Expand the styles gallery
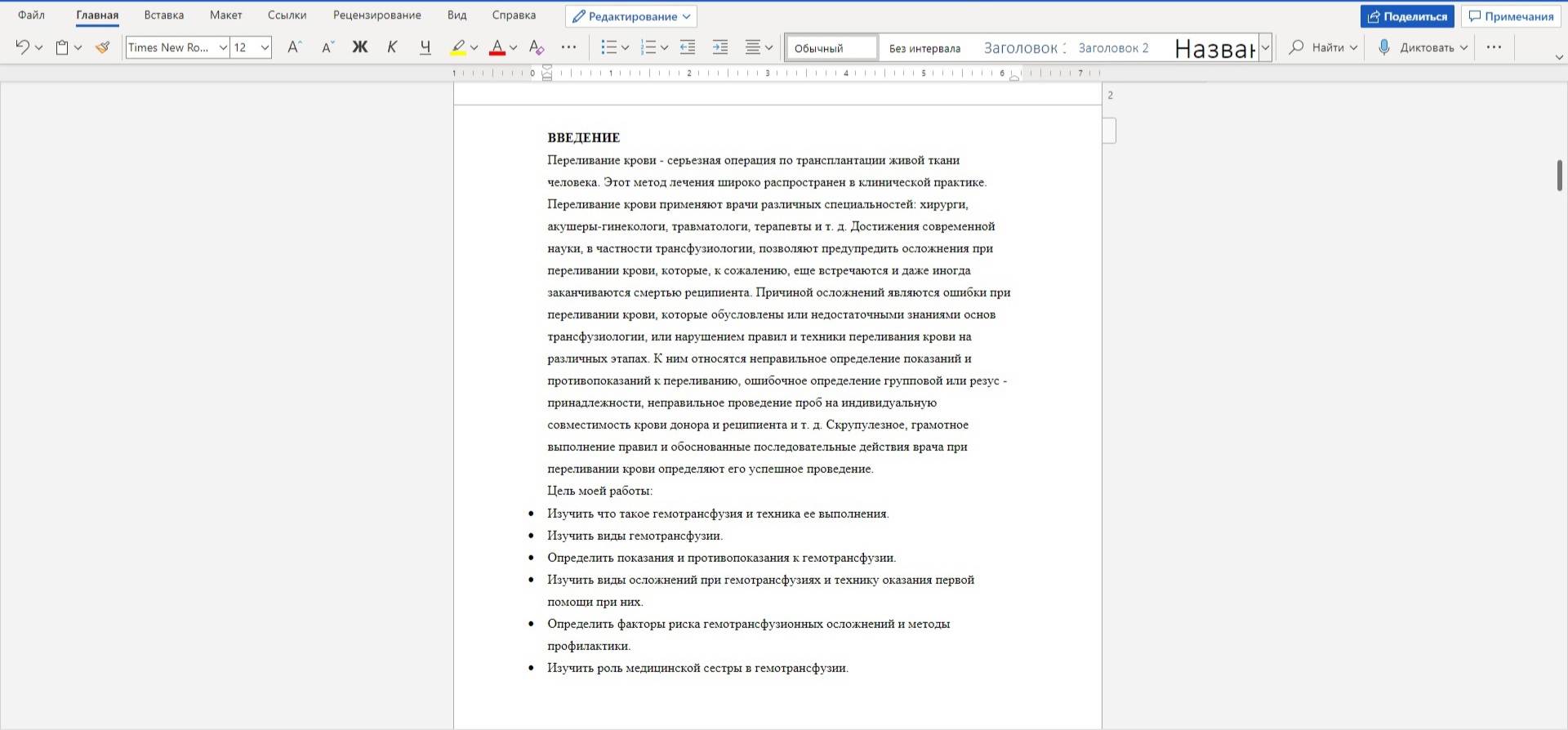This screenshot has width=1568, height=730. tap(1265, 47)
